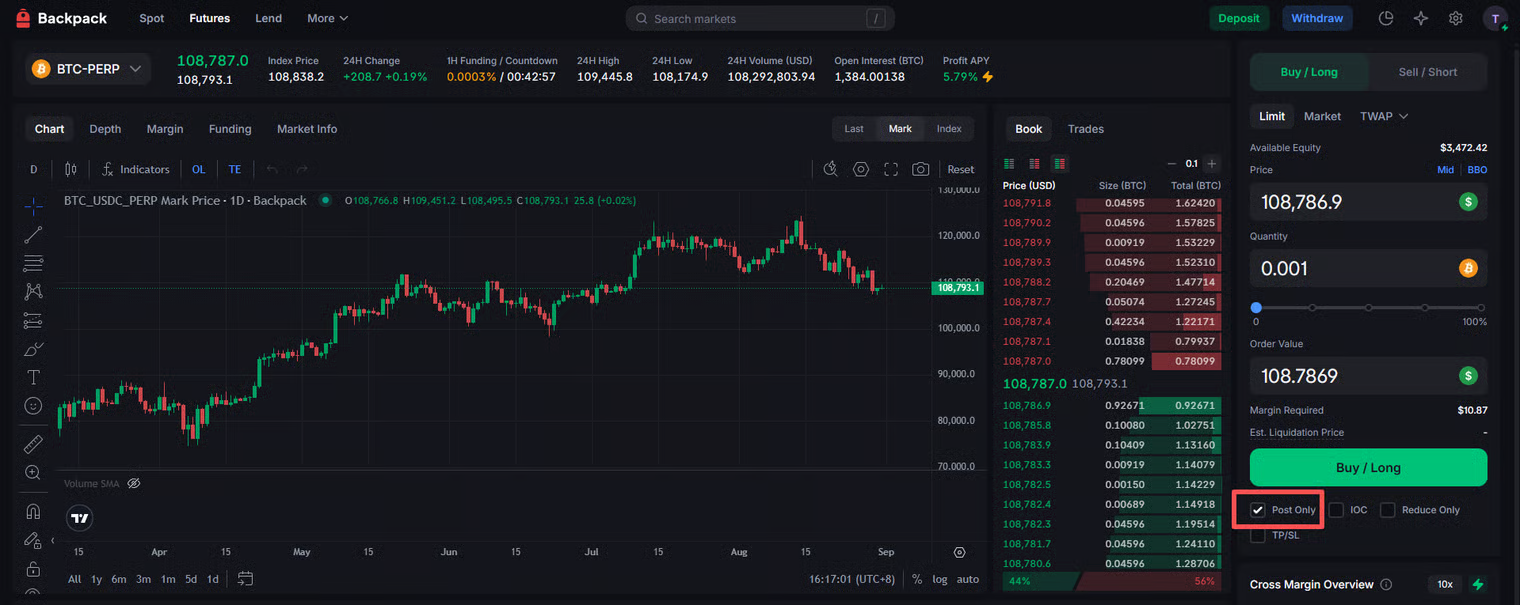Select the text annotation tool

(x=33, y=377)
